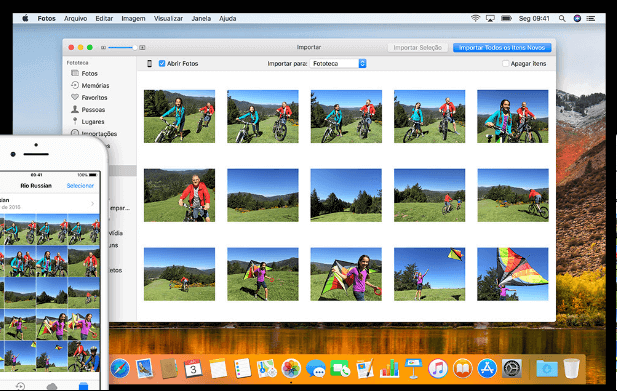The height and width of the screenshot is (391, 617).
Task: Open Maps from the Dock
Action: point(267,369)
